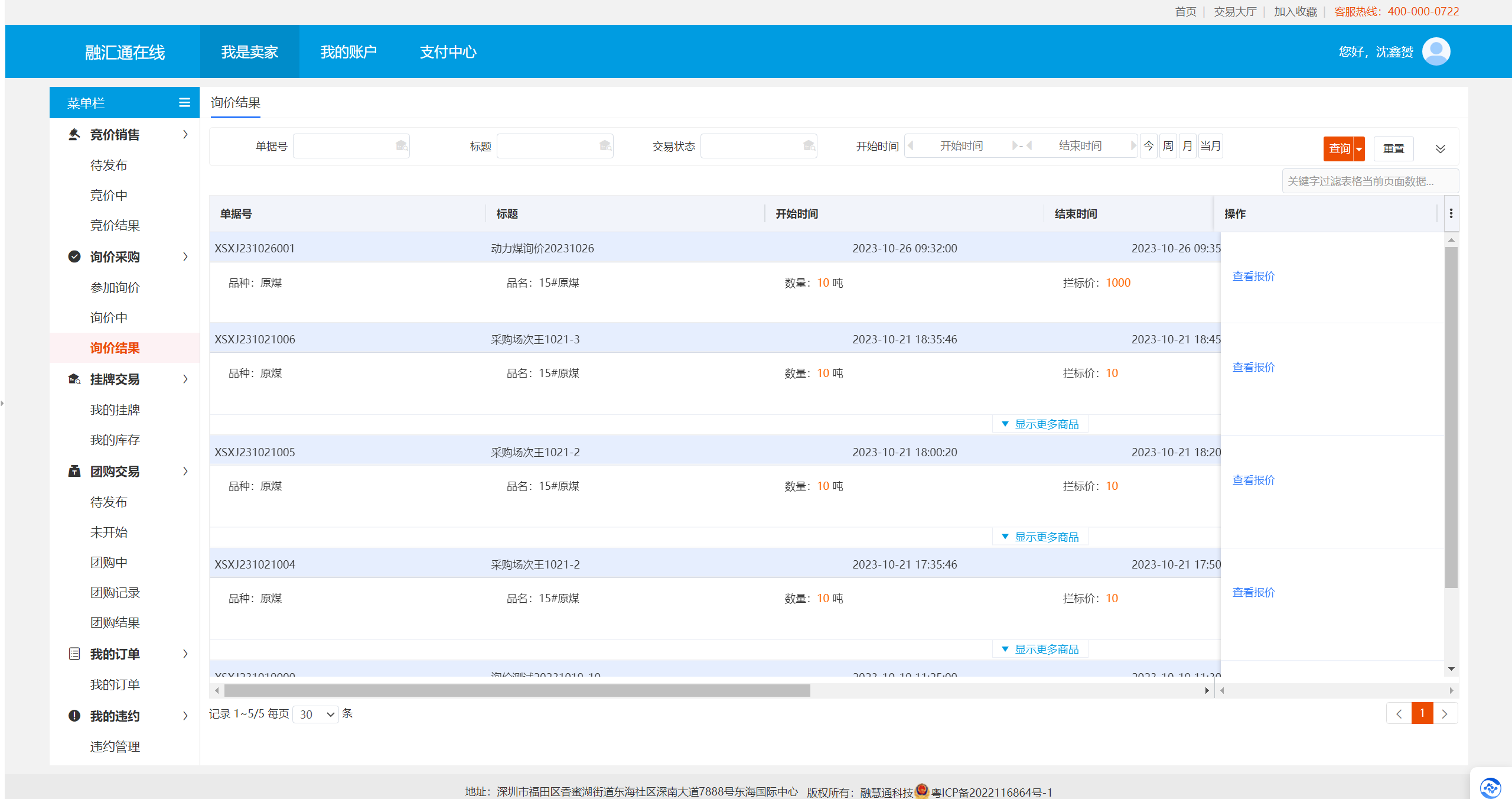Open the user avatar profile

pyautogui.click(x=1436, y=51)
